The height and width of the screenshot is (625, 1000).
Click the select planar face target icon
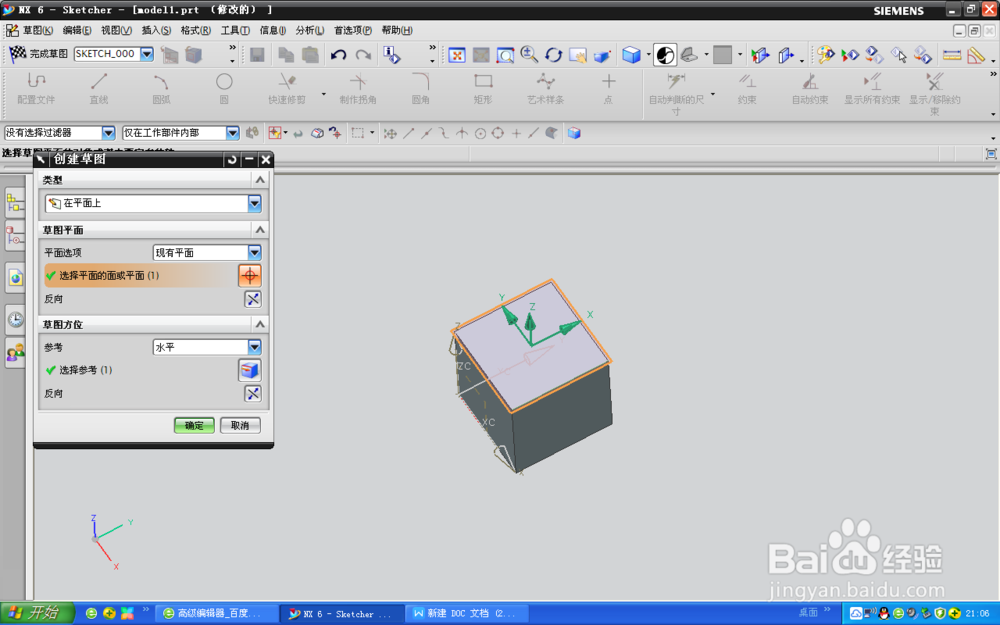pyautogui.click(x=250, y=276)
